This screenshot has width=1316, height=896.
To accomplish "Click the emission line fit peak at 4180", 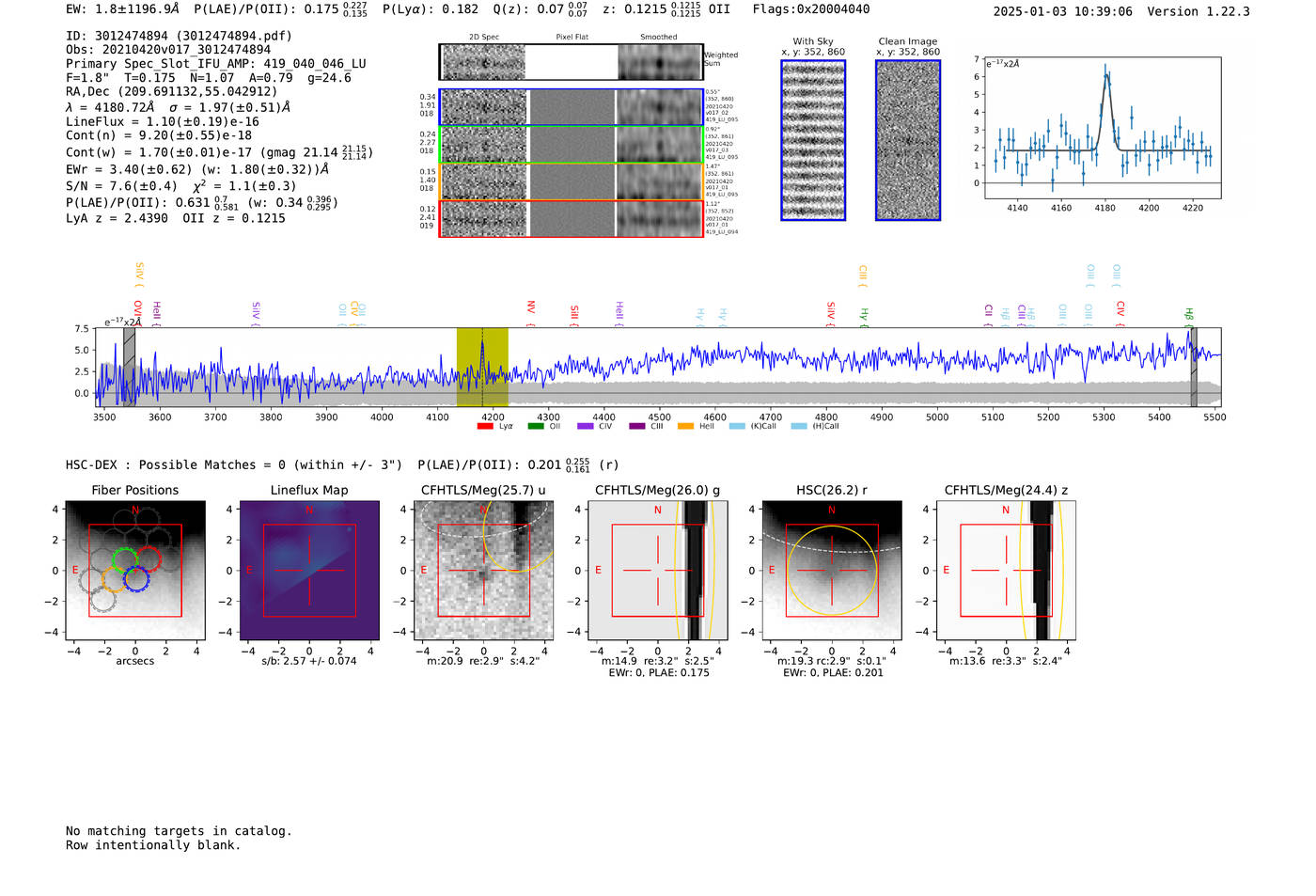I will [1105, 75].
